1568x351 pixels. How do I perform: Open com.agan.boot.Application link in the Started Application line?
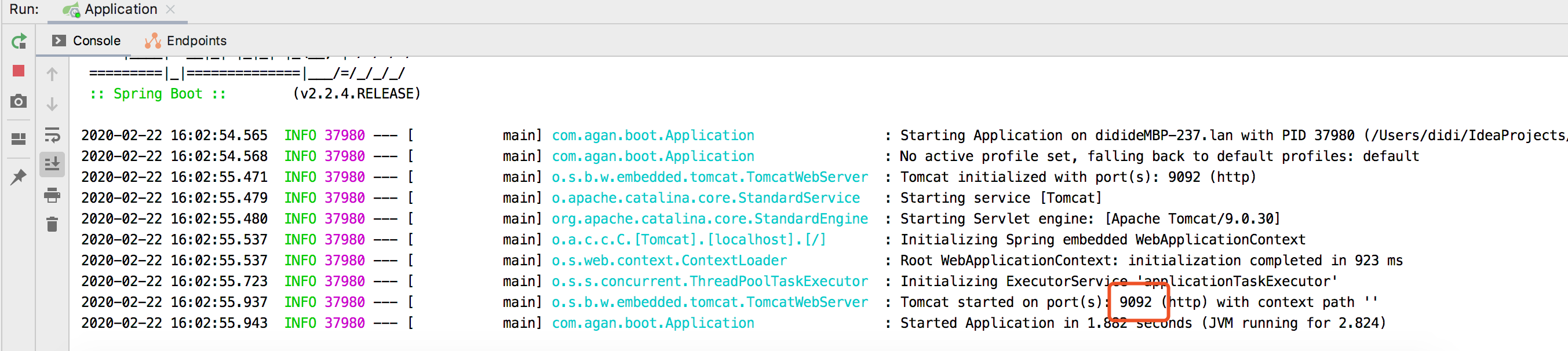652,323
